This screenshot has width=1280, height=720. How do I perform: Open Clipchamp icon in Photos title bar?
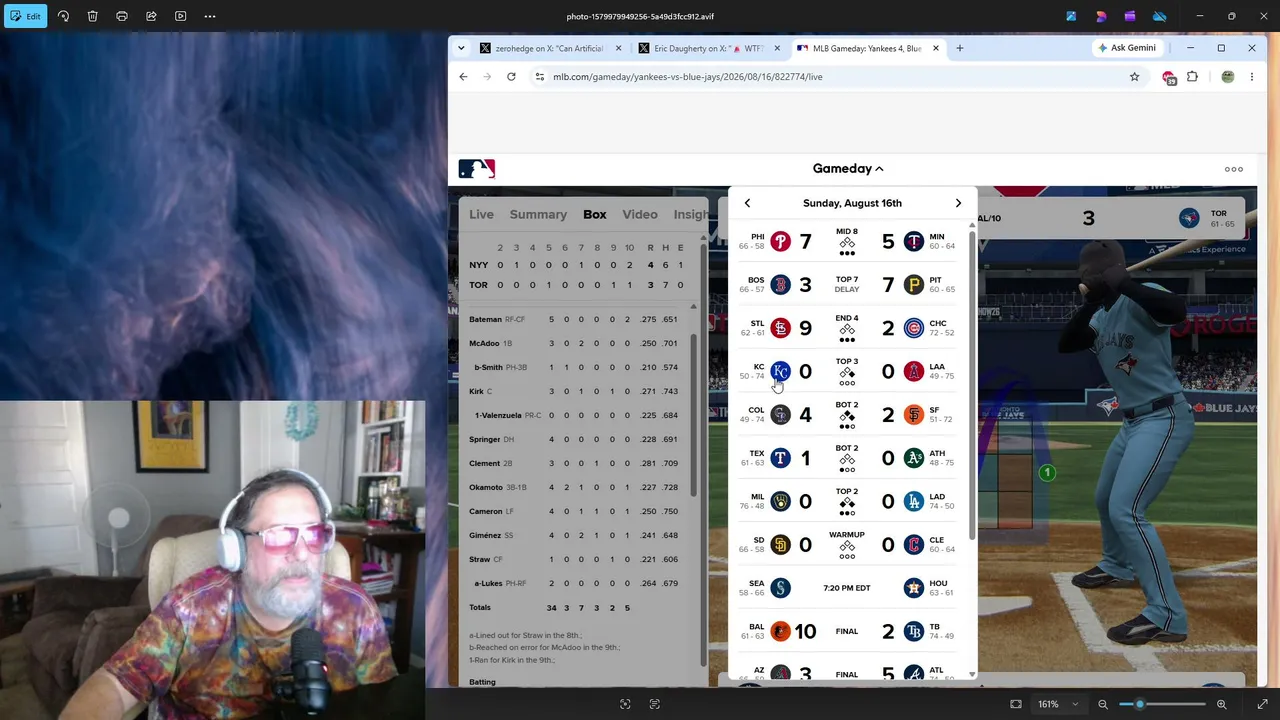[1130, 16]
